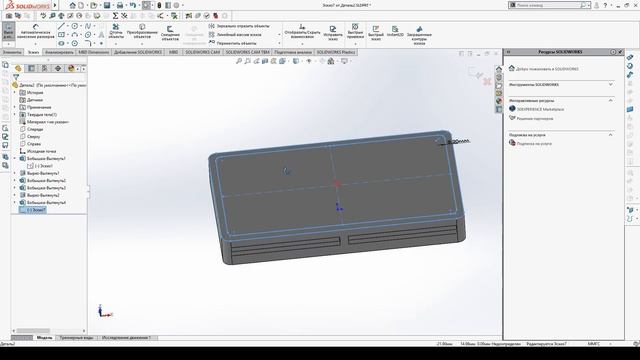Select Эскиз7 in the feature tree

pos(33,210)
